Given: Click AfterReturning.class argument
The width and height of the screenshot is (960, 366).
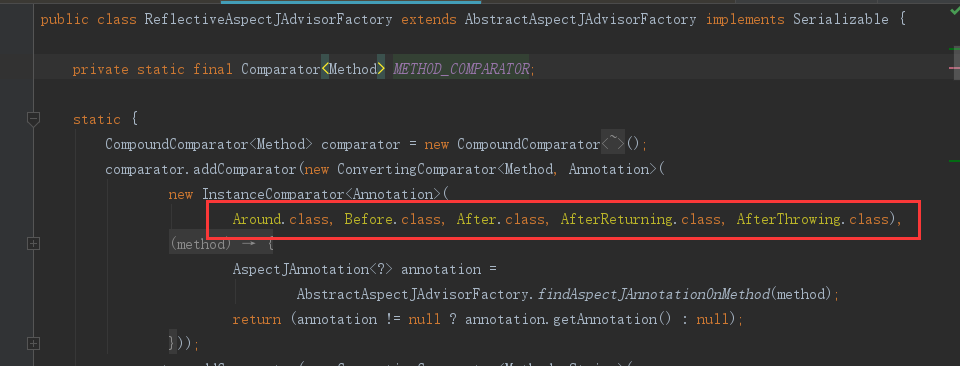Looking at the screenshot, I should pos(640,219).
